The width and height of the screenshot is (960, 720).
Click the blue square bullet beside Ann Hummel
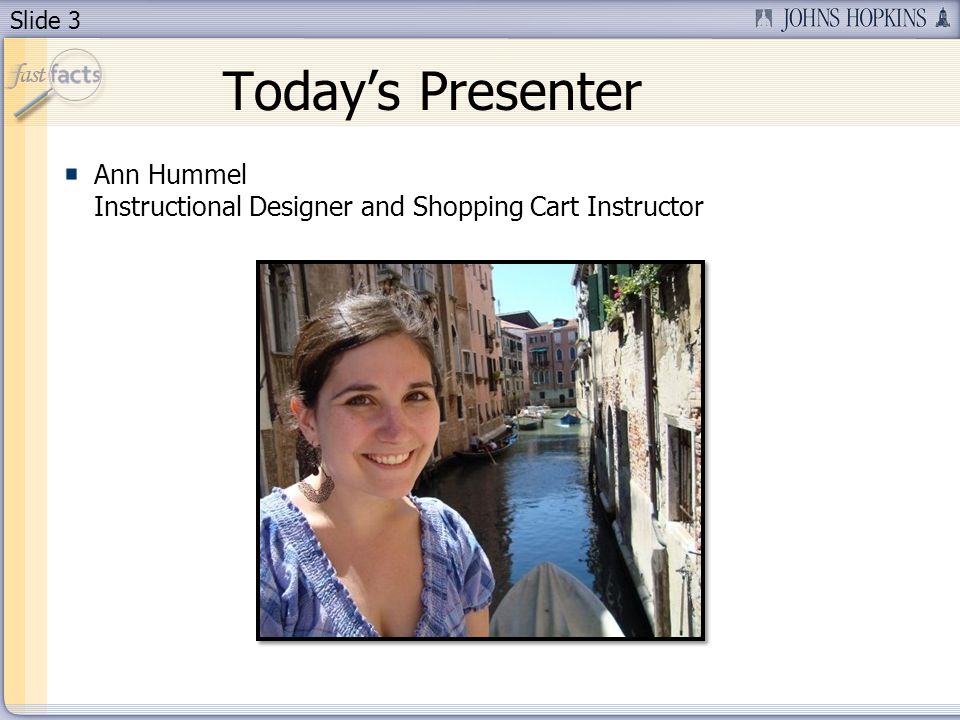[72, 174]
